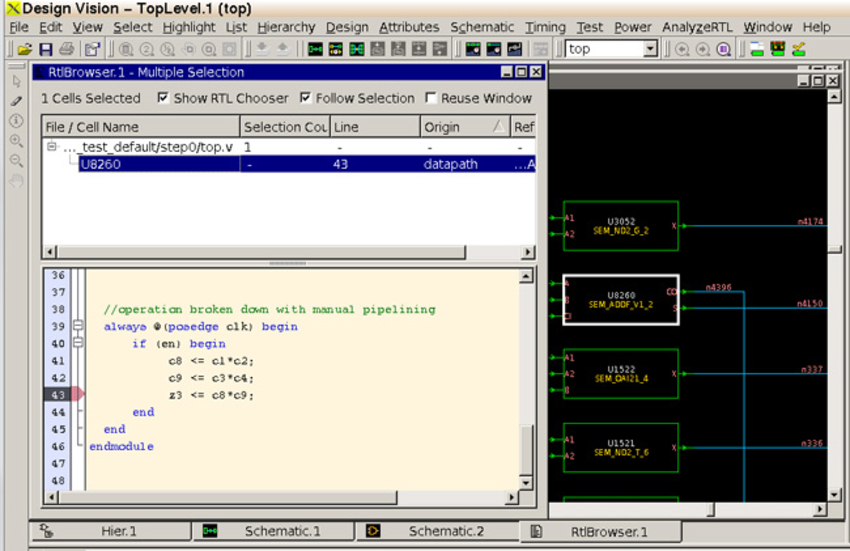The image size is (850, 551).
Task: Select the pencil tool in left sidebar
Action: click(16, 101)
